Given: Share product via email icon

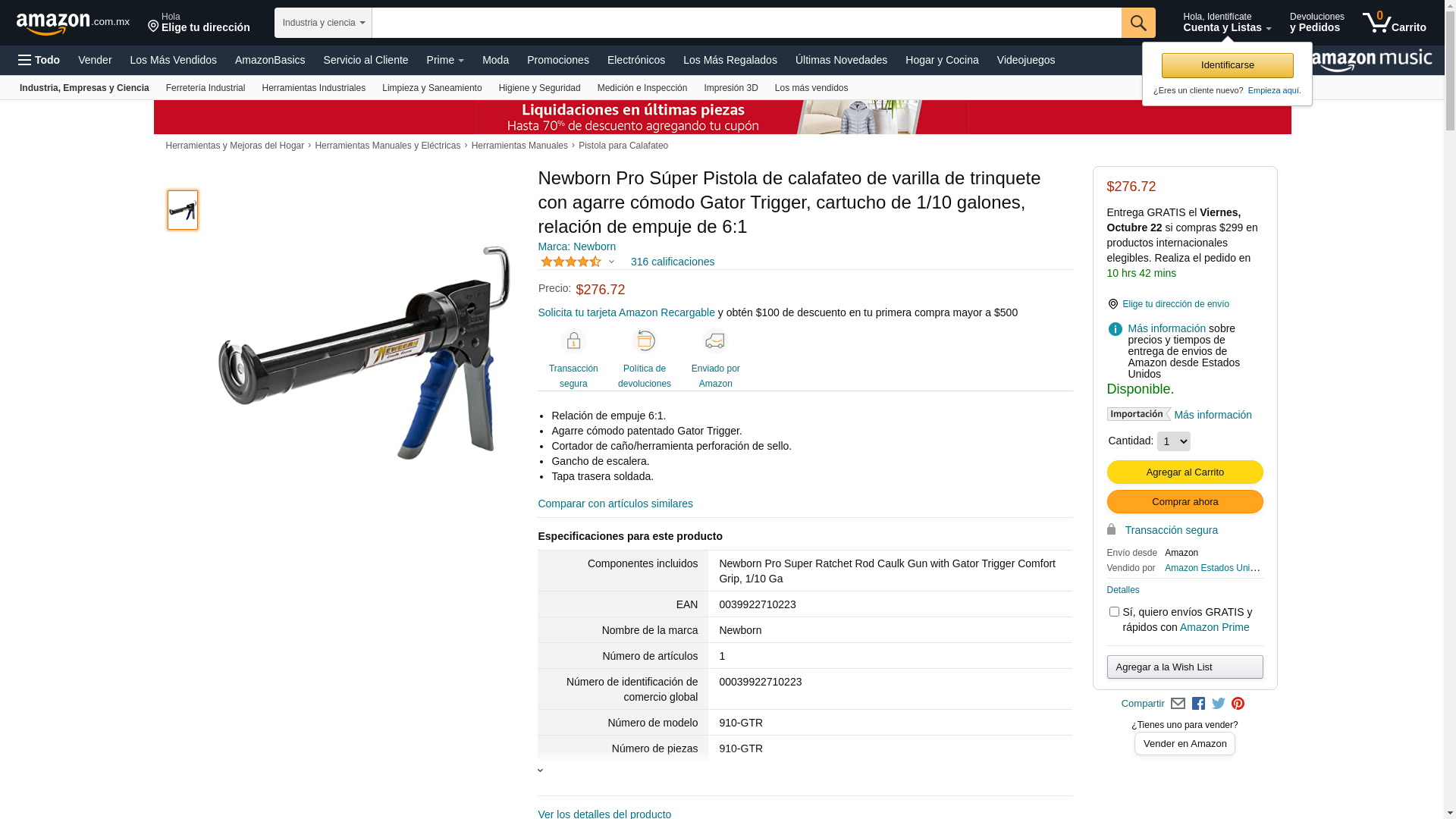Looking at the screenshot, I should [x=1178, y=704].
